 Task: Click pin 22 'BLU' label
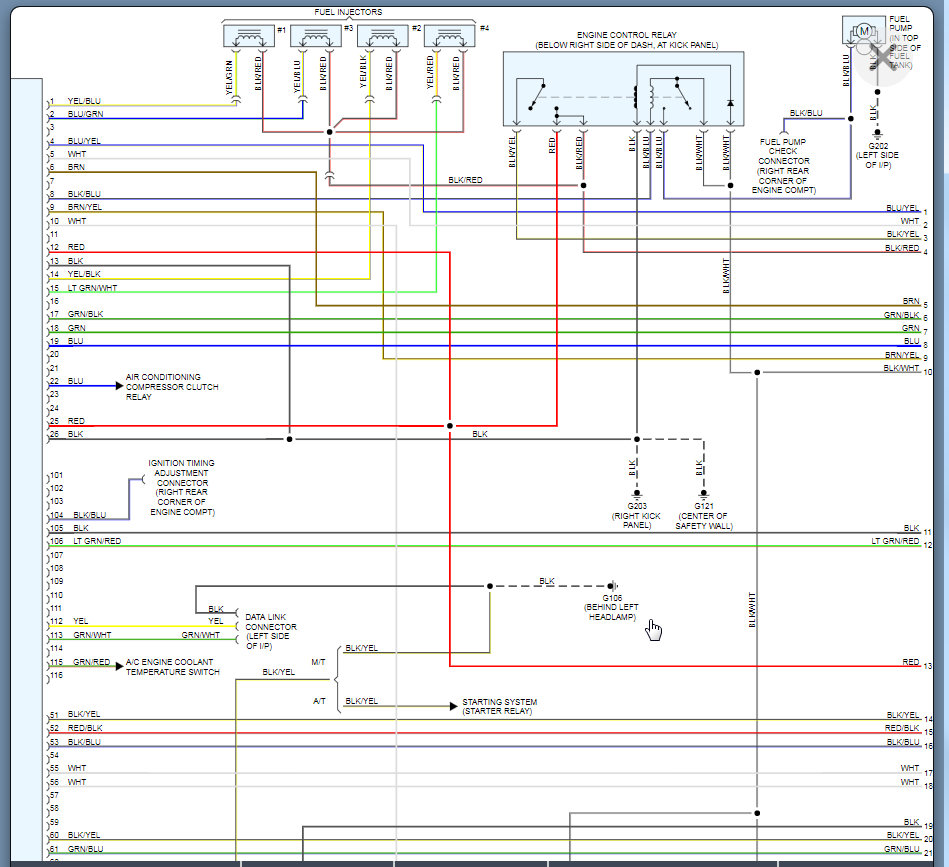pyautogui.click(x=76, y=381)
